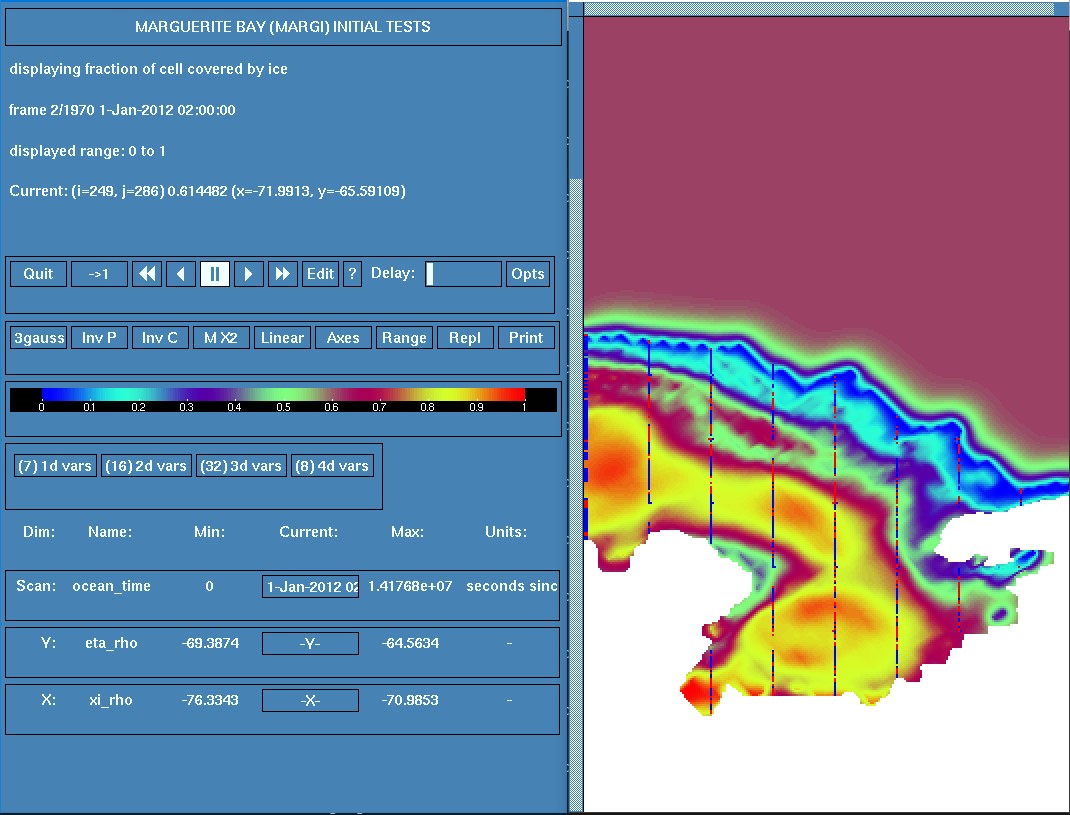Click the Range button to set data range

click(x=404, y=338)
